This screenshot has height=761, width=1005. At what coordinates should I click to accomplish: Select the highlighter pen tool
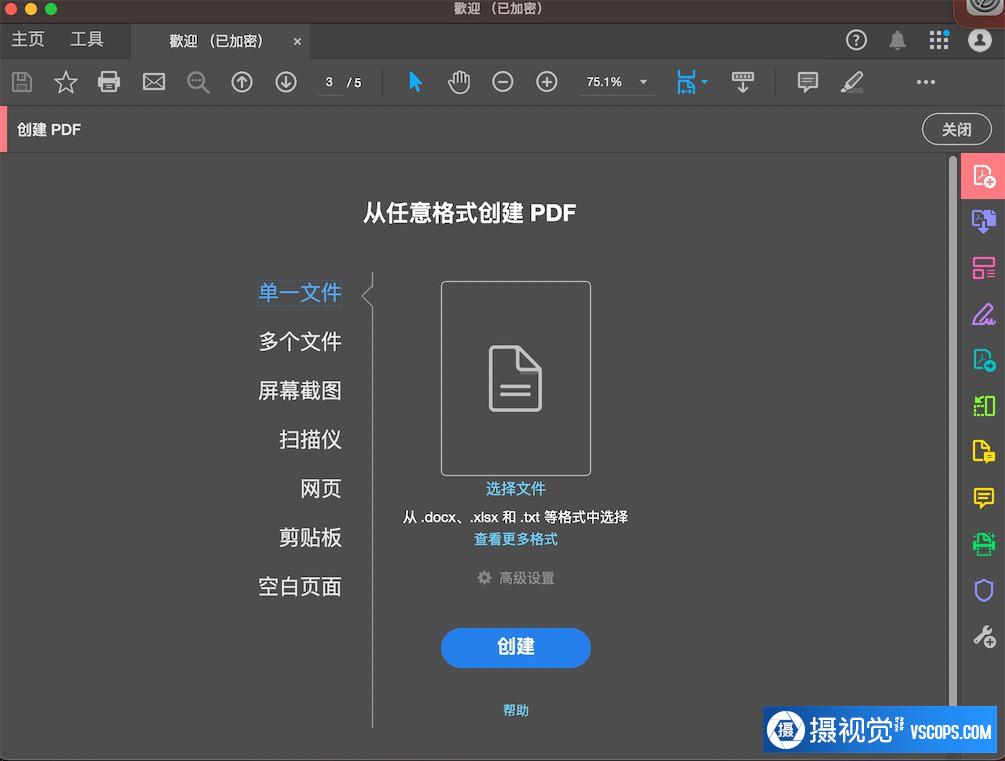(851, 82)
